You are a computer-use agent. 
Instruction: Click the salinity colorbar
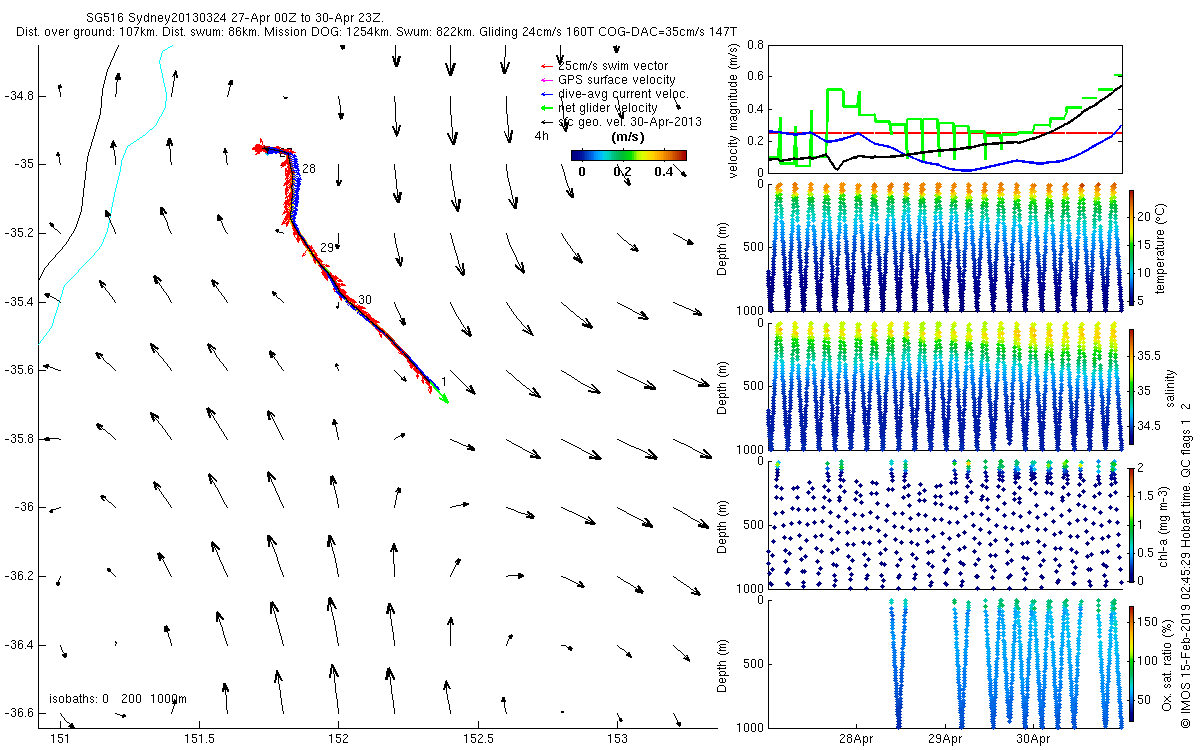click(1132, 386)
